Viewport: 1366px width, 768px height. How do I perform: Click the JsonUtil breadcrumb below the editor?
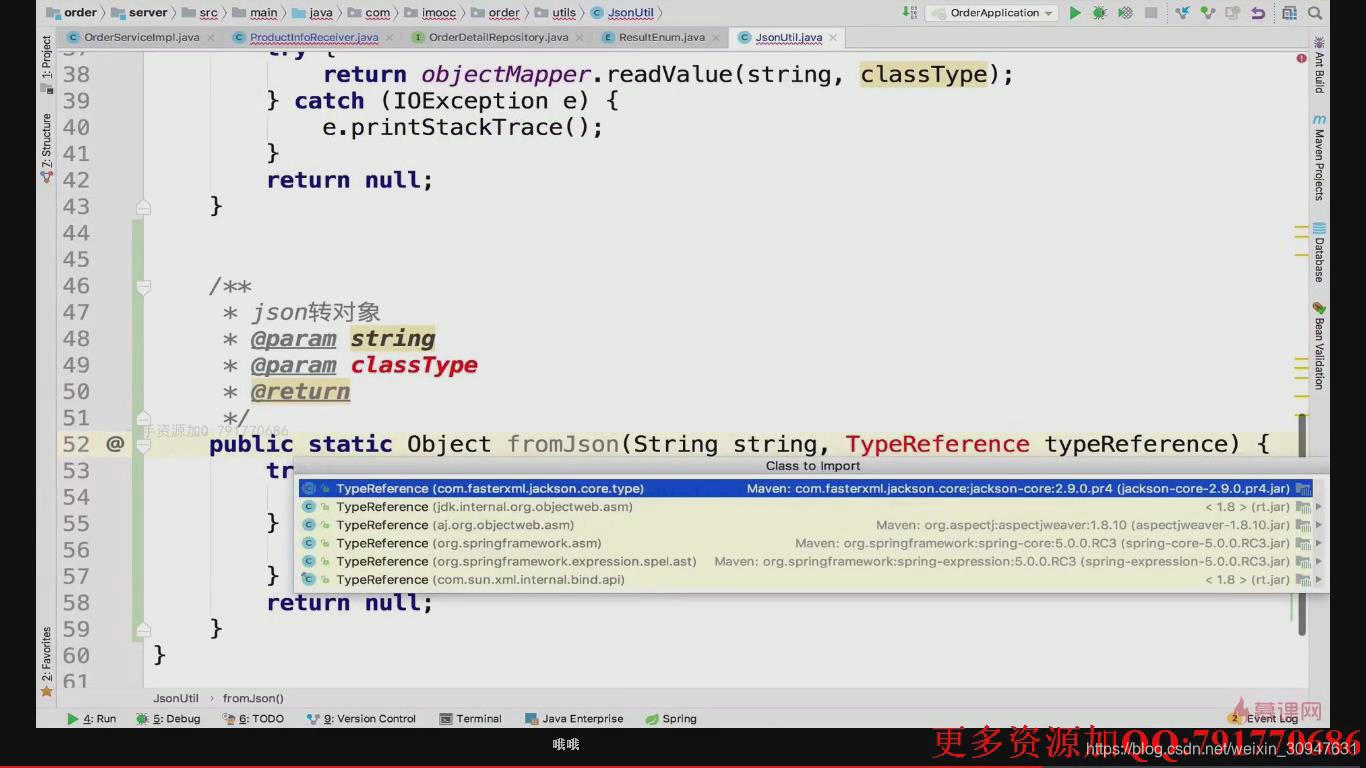176,698
